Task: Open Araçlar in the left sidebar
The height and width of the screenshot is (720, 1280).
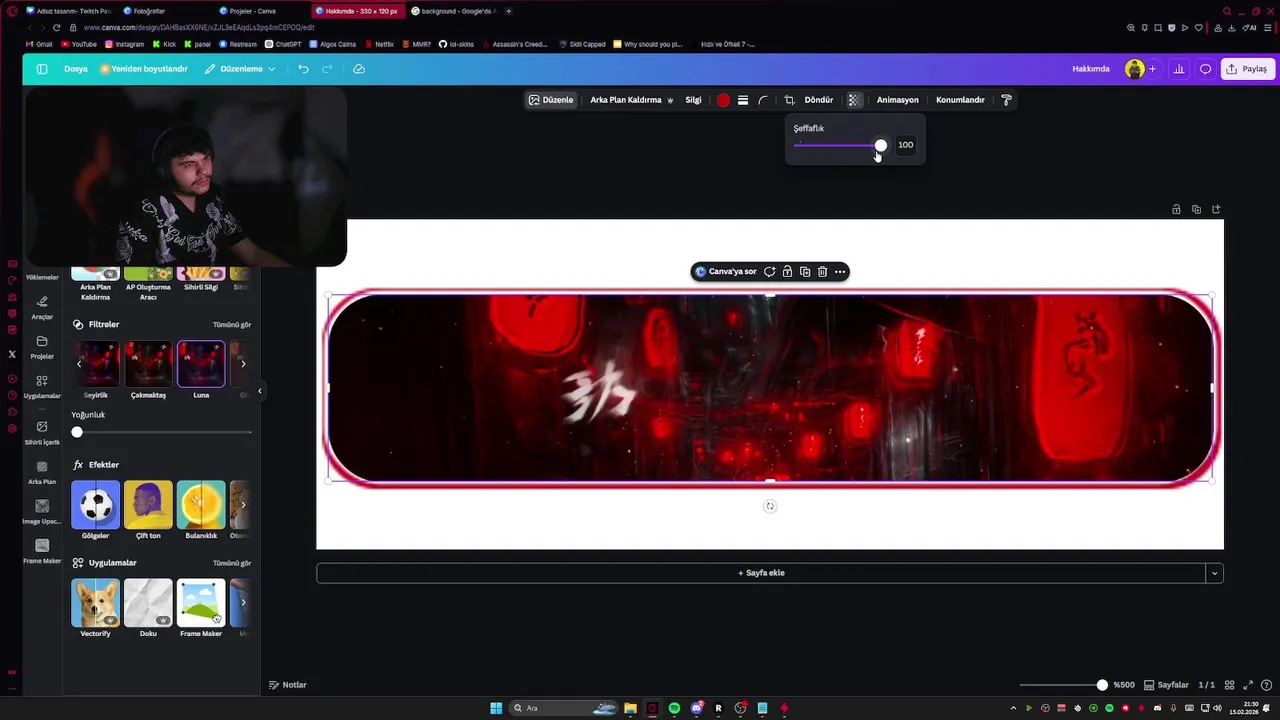Action: point(42,307)
